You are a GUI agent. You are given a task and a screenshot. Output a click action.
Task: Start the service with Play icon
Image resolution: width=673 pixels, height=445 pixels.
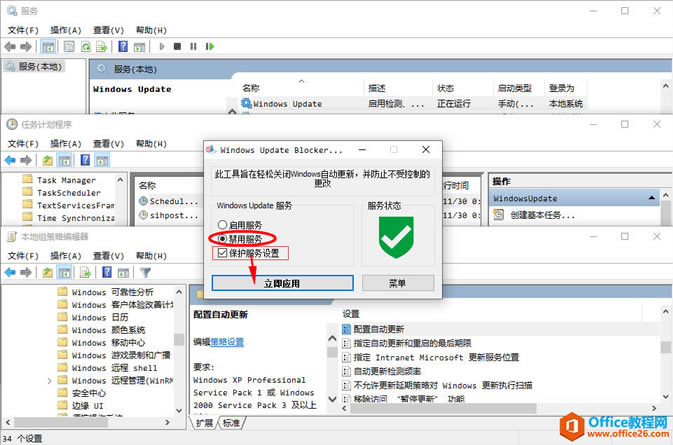(x=162, y=46)
